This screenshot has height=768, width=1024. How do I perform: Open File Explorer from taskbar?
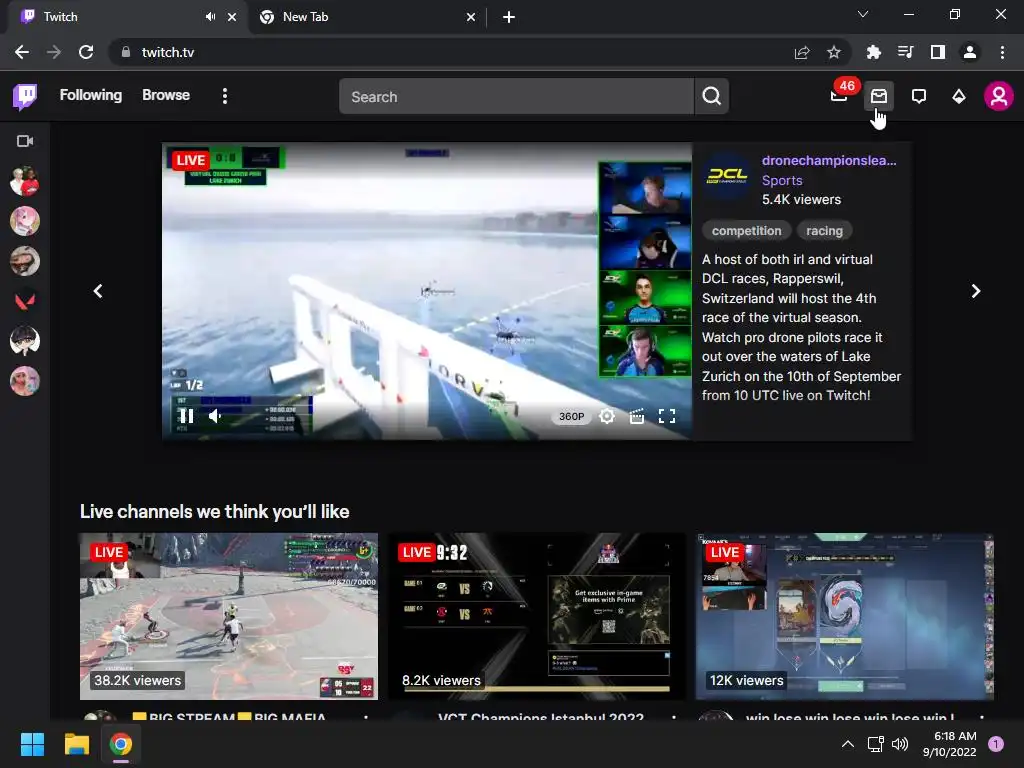tap(76, 744)
